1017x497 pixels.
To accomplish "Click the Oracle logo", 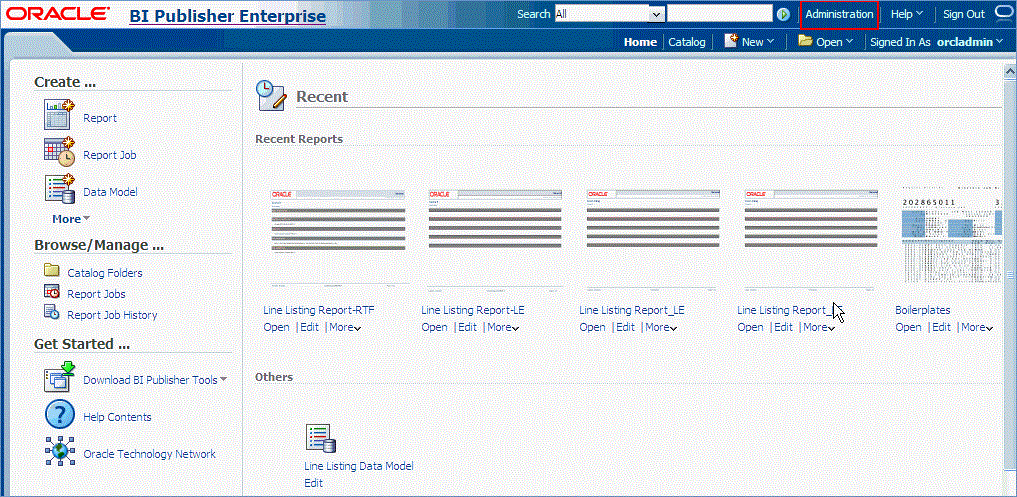I will (x=59, y=14).
